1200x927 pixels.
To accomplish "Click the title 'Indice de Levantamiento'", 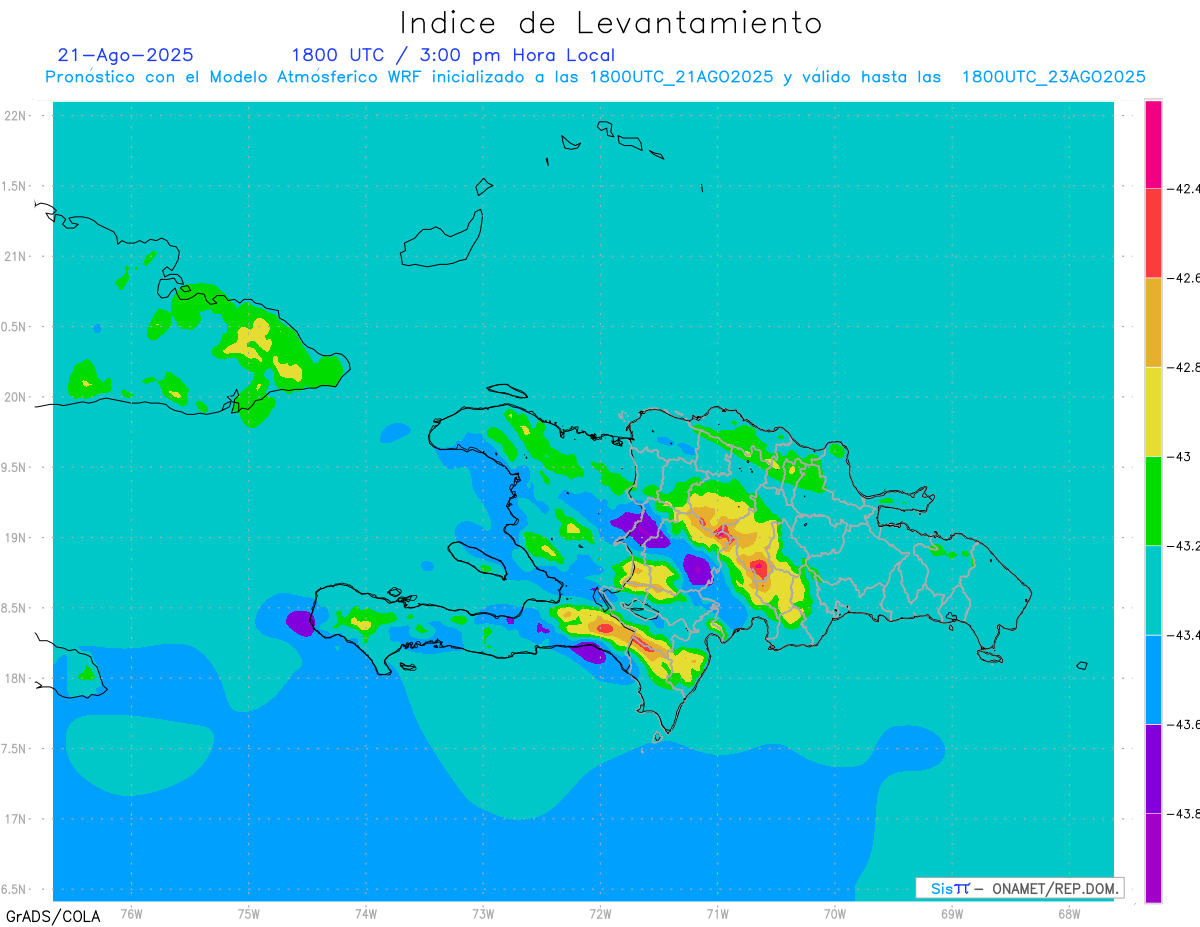I will [611, 22].
